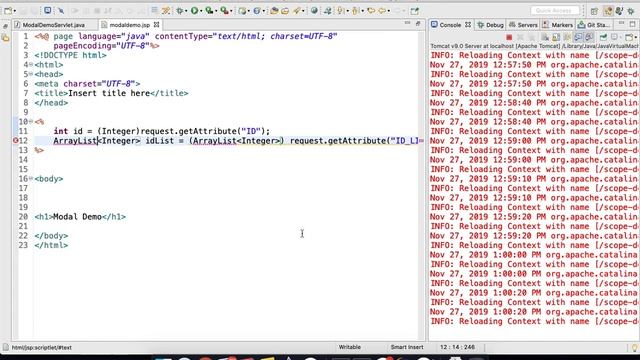Collapse the head tag fold on line 5
The height and width of the screenshot is (360, 640).
point(31,74)
